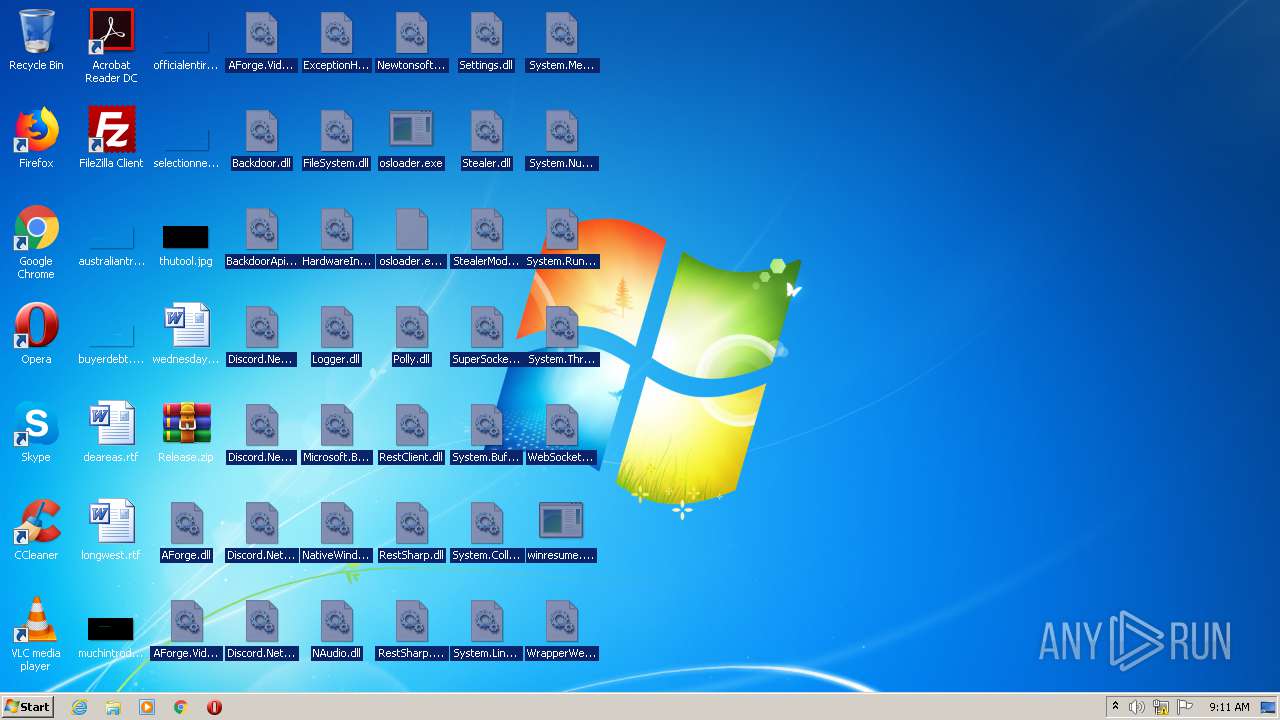This screenshot has height=720, width=1280.
Task: Launch Internet Explorer from taskbar
Action: click(80, 707)
